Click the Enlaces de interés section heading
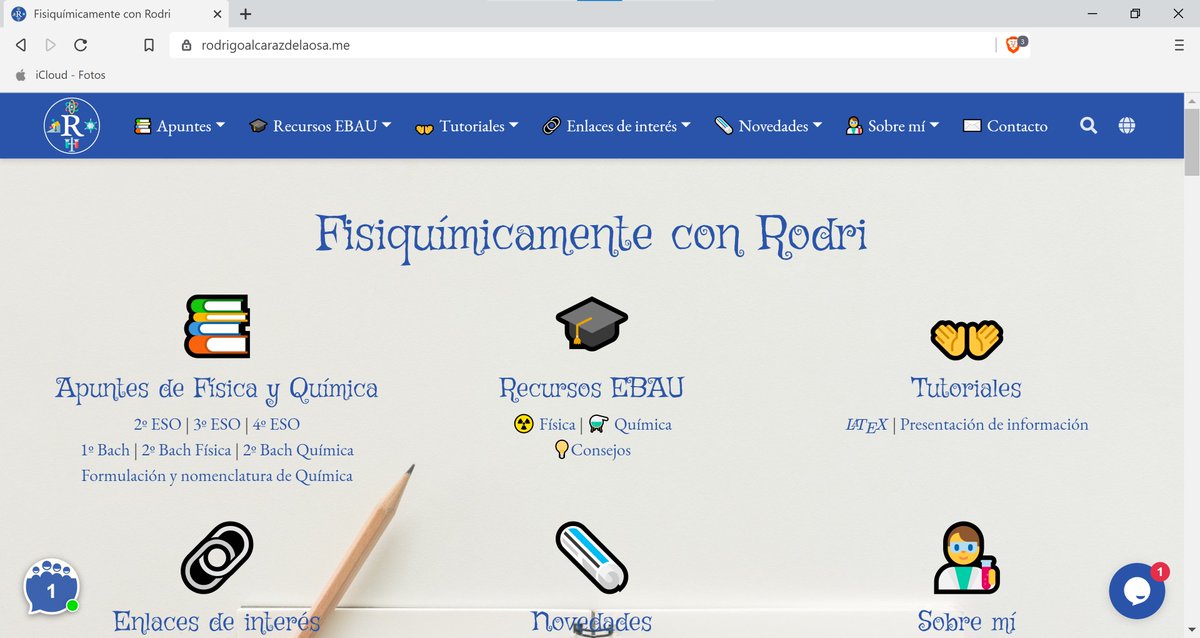 point(217,621)
